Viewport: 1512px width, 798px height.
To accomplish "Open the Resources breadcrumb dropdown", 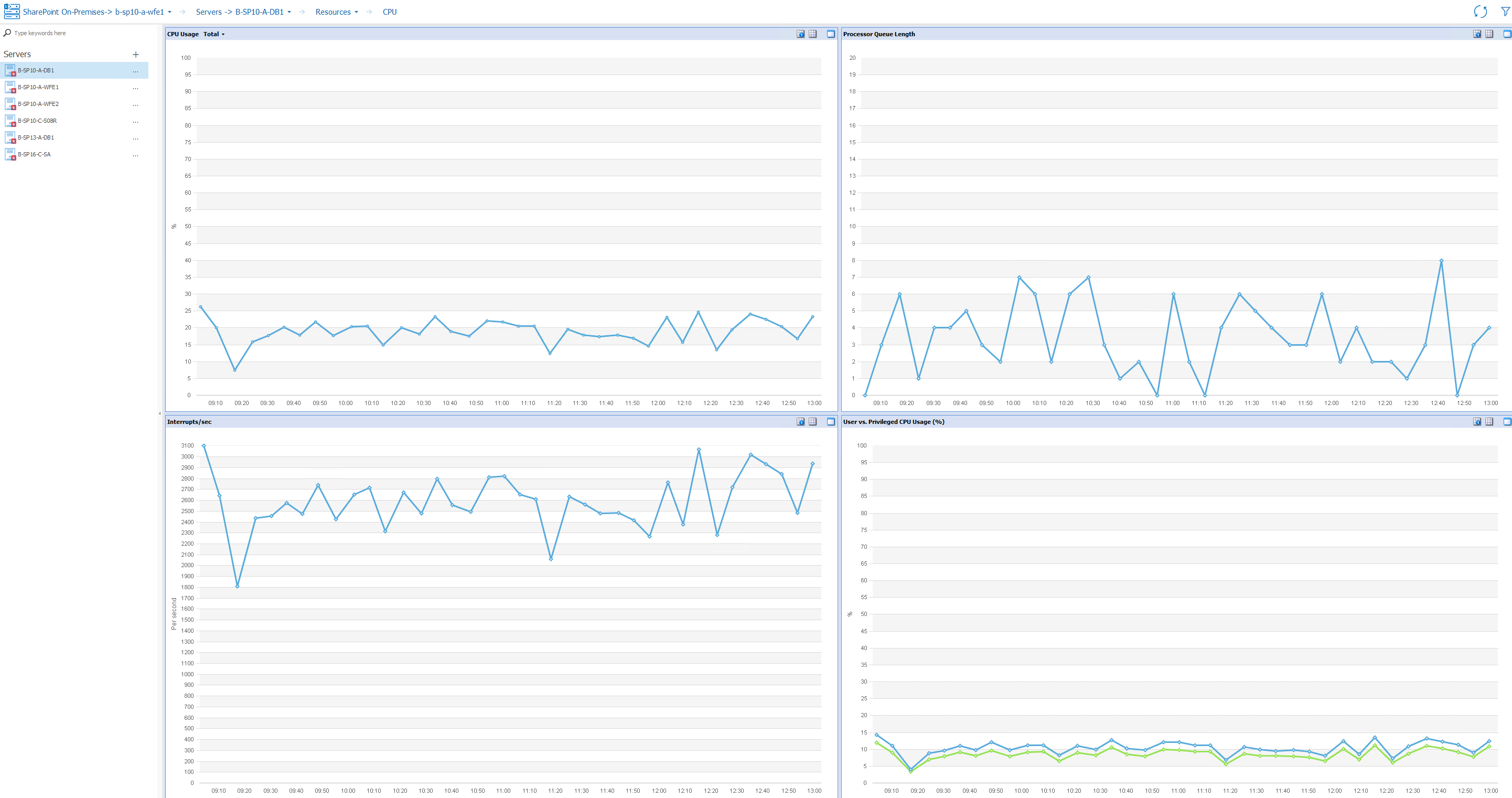I will [x=357, y=11].
